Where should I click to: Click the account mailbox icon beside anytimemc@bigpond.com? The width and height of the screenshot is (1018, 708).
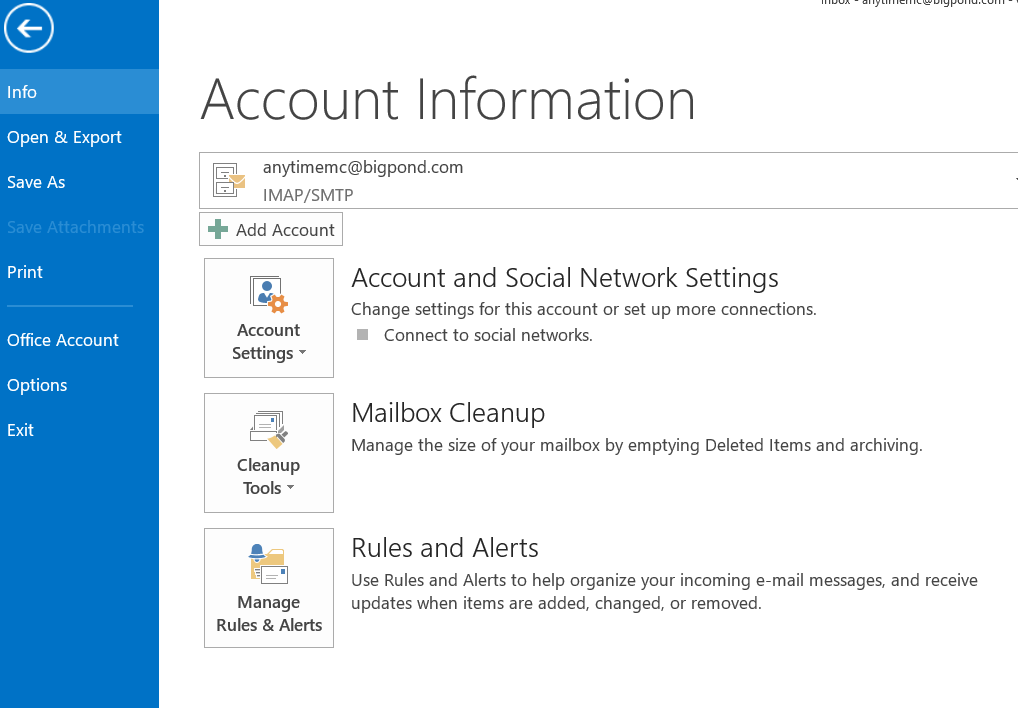(229, 180)
